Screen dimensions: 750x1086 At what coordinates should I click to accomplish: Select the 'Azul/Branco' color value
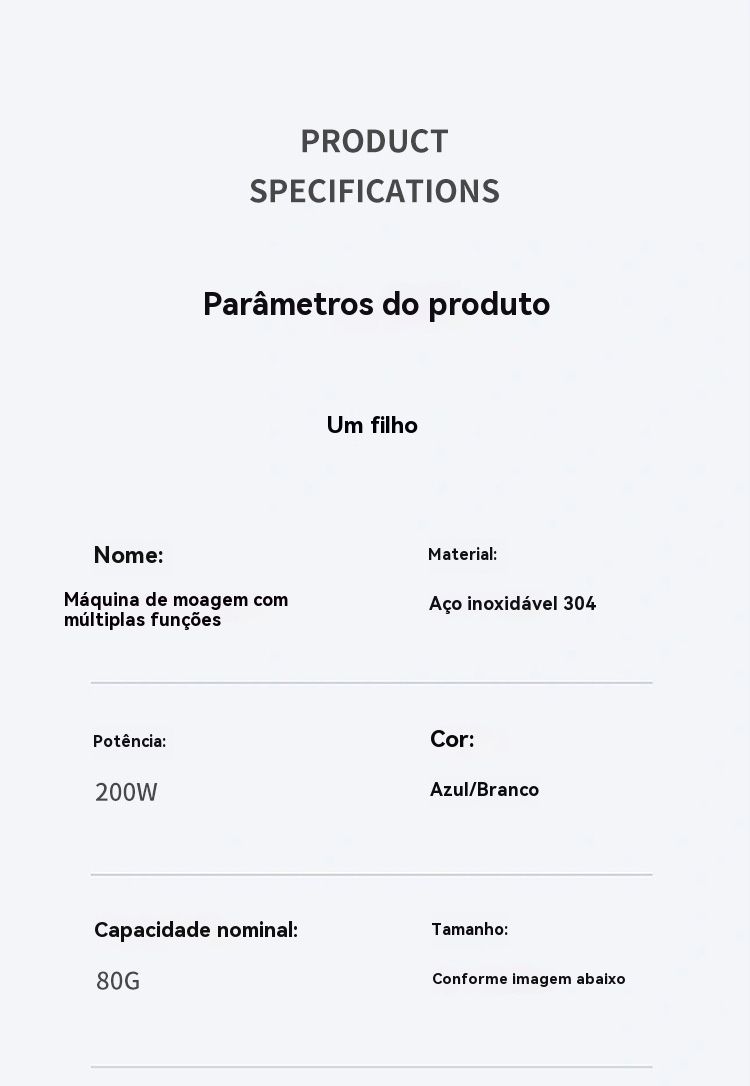point(484,790)
